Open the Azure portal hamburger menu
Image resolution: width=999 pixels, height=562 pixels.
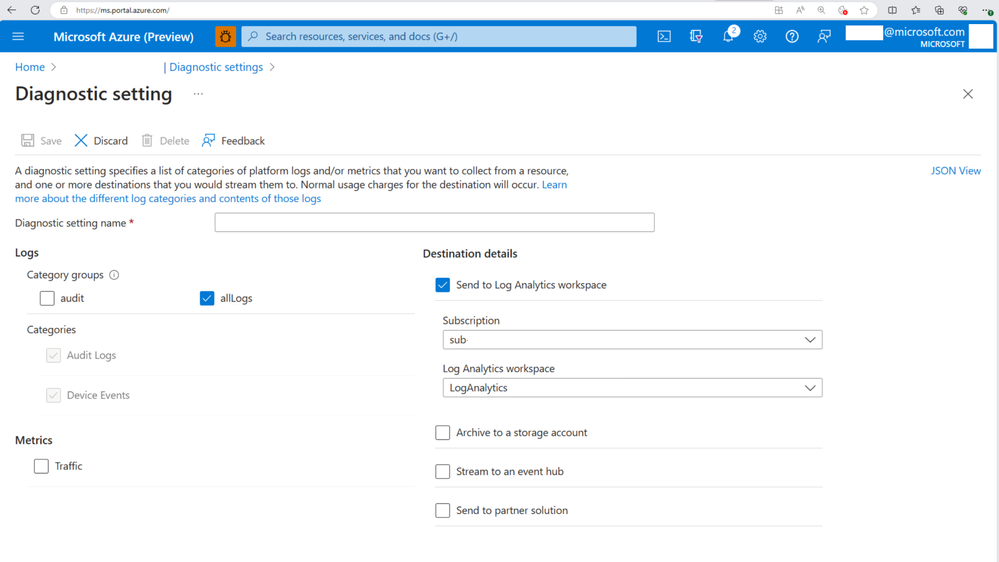pos(18,36)
